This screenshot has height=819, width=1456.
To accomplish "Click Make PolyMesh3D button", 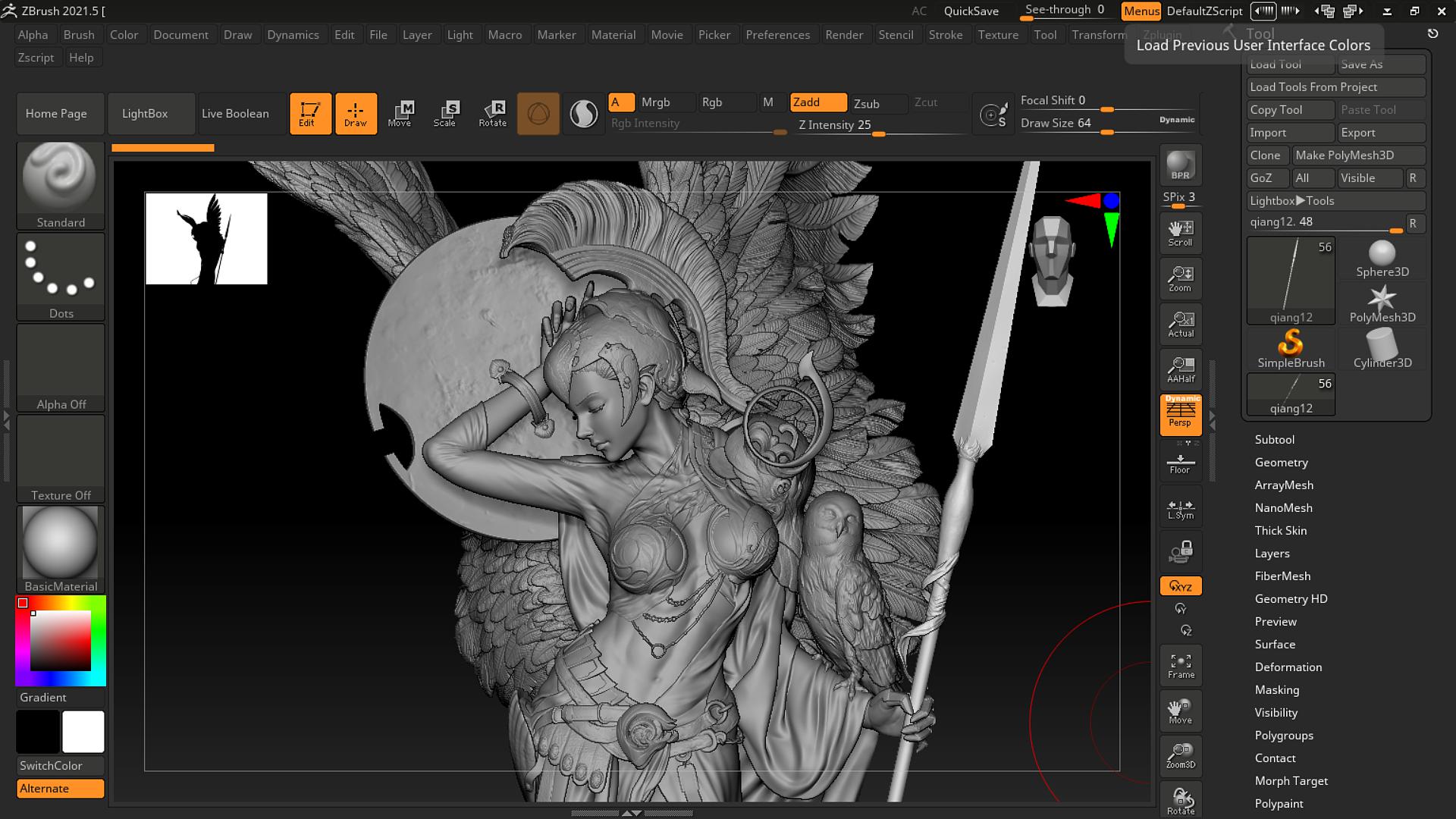I will tap(1359, 155).
